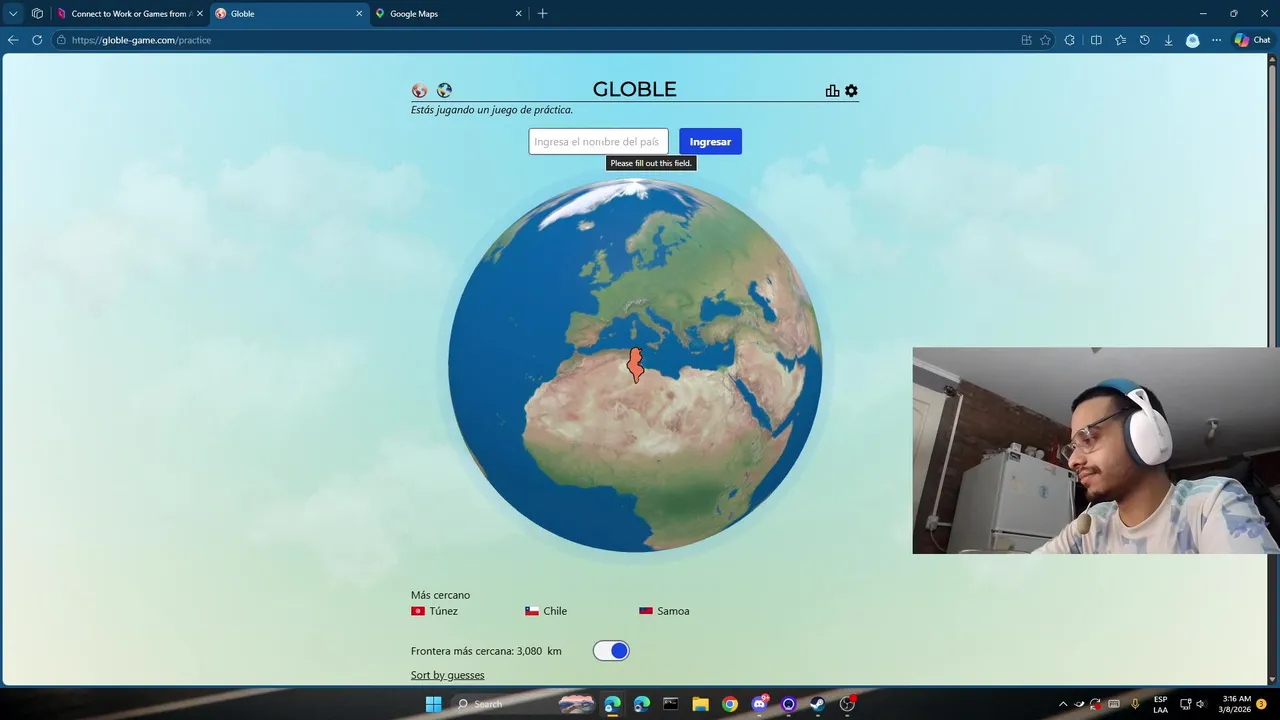
Task: Open Globle settings gear
Action: pos(851,91)
